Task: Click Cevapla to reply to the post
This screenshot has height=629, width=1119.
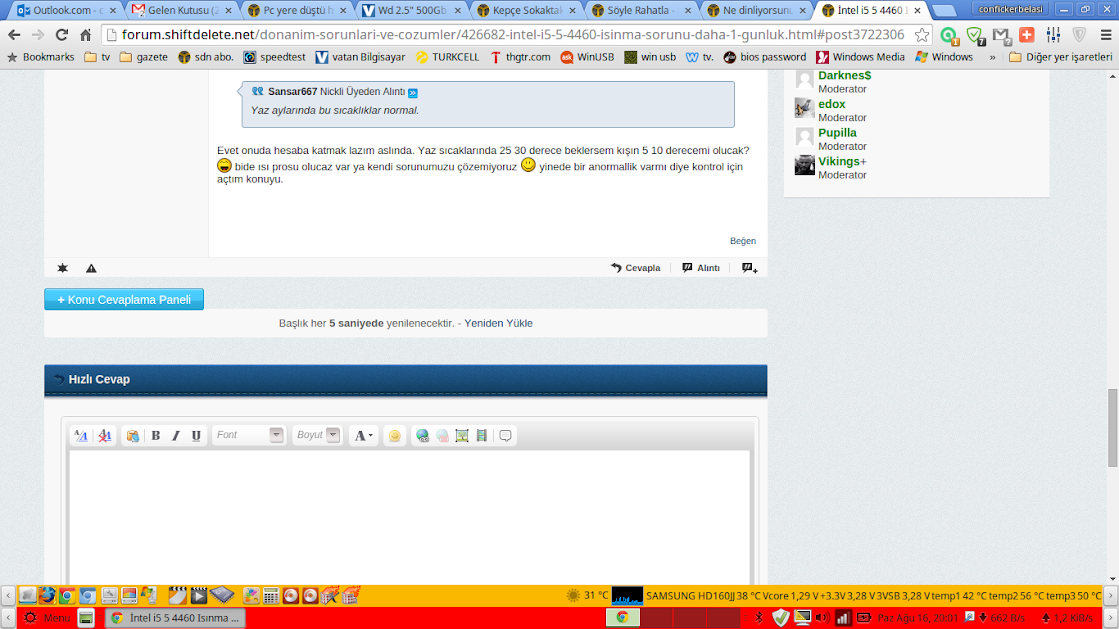Action: (636, 268)
